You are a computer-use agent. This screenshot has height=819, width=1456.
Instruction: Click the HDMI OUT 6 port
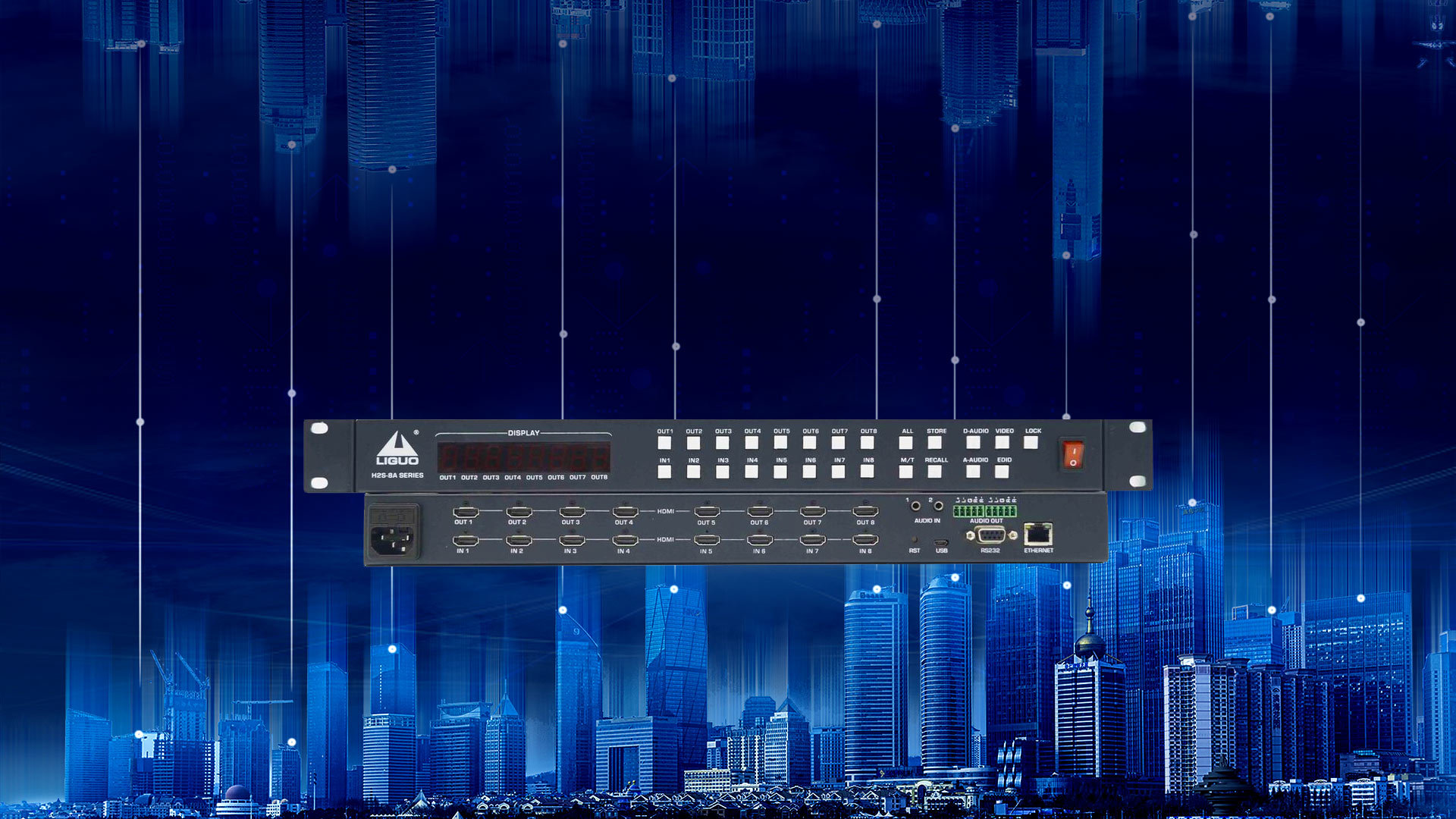[x=760, y=511]
